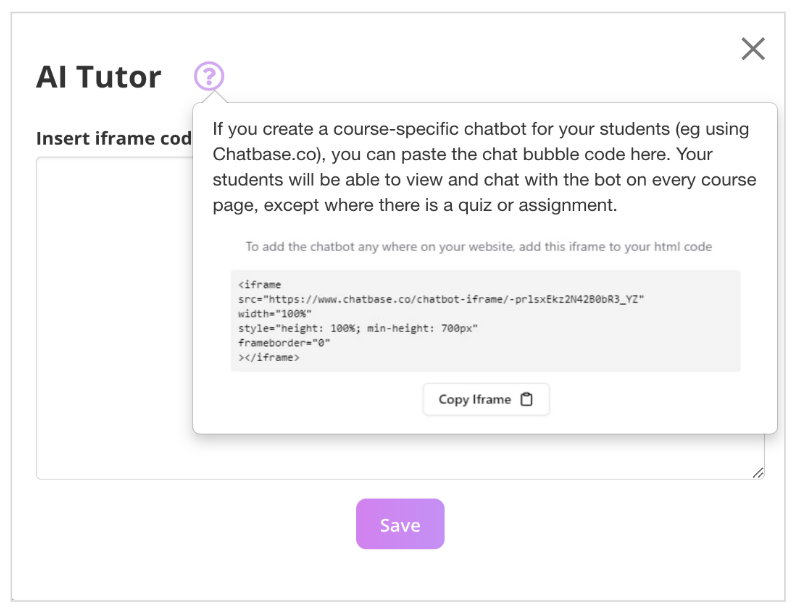Screen dimensions: 795x609
Task: Close the AI Tutor dialog with X
Action: click(752, 48)
